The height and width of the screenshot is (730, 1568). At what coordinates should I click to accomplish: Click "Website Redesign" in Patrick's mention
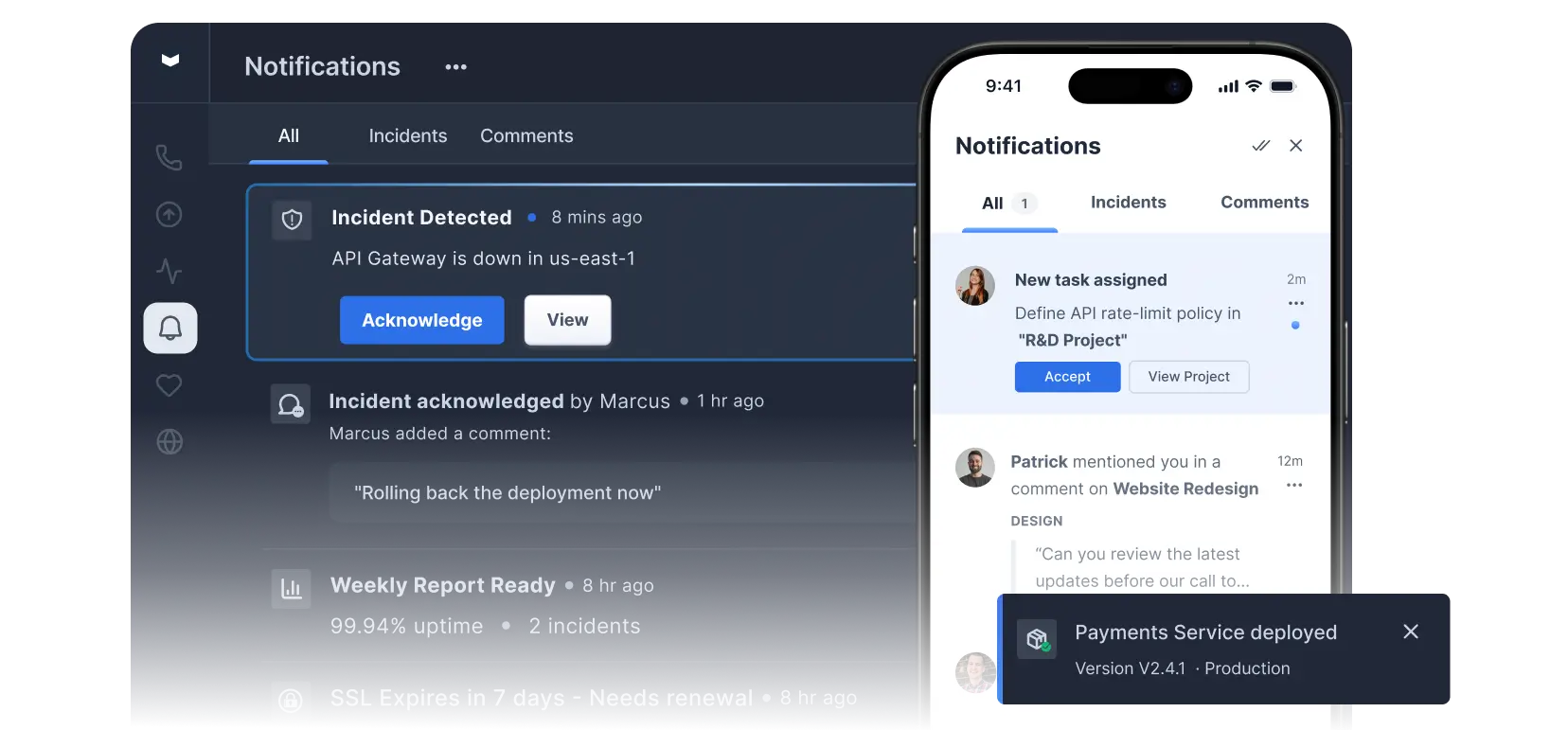coord(1185,490)
